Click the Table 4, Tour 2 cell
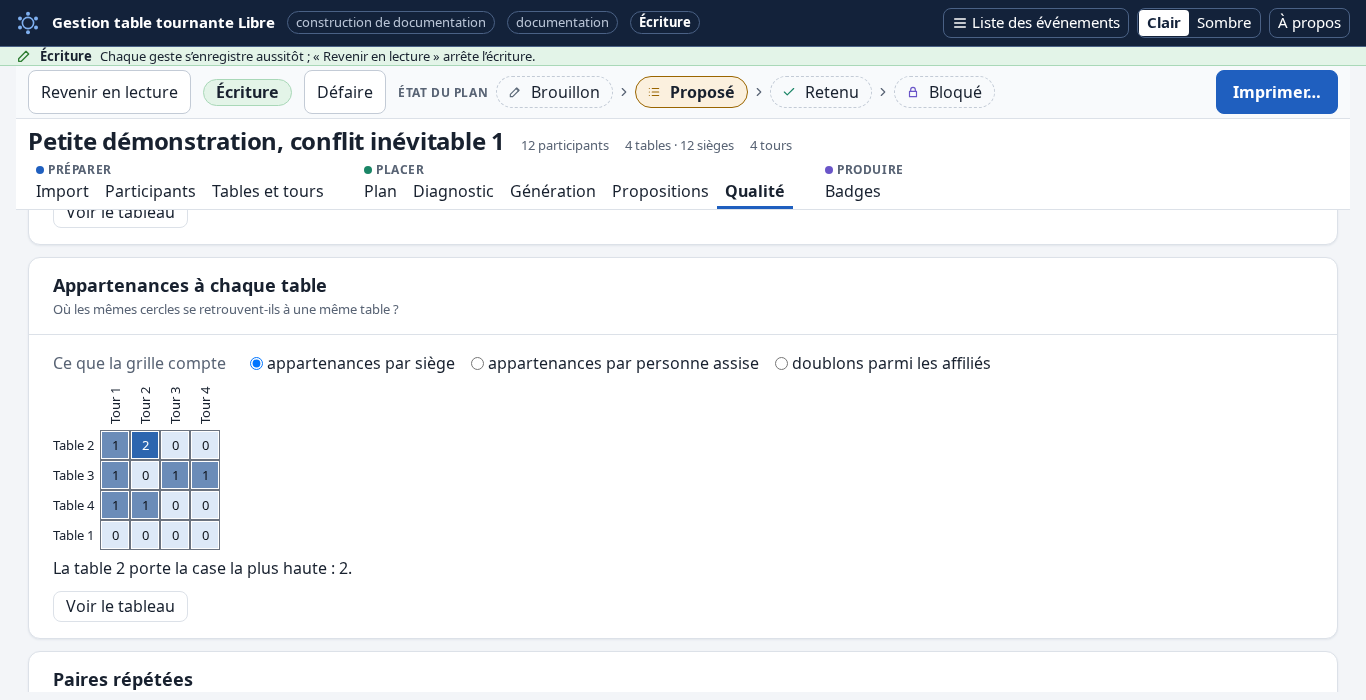 (x=145, y=505)
